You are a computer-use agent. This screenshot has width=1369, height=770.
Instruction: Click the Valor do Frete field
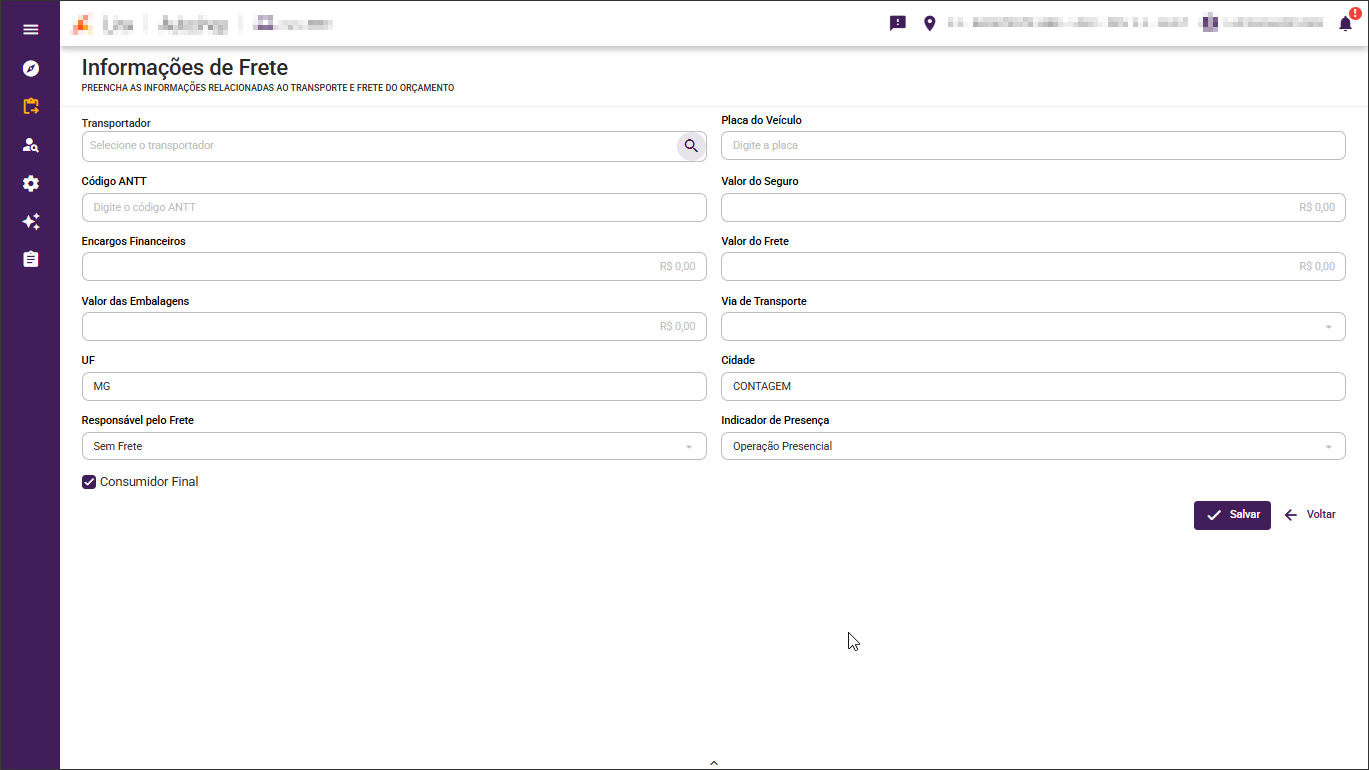point(1033,267)
